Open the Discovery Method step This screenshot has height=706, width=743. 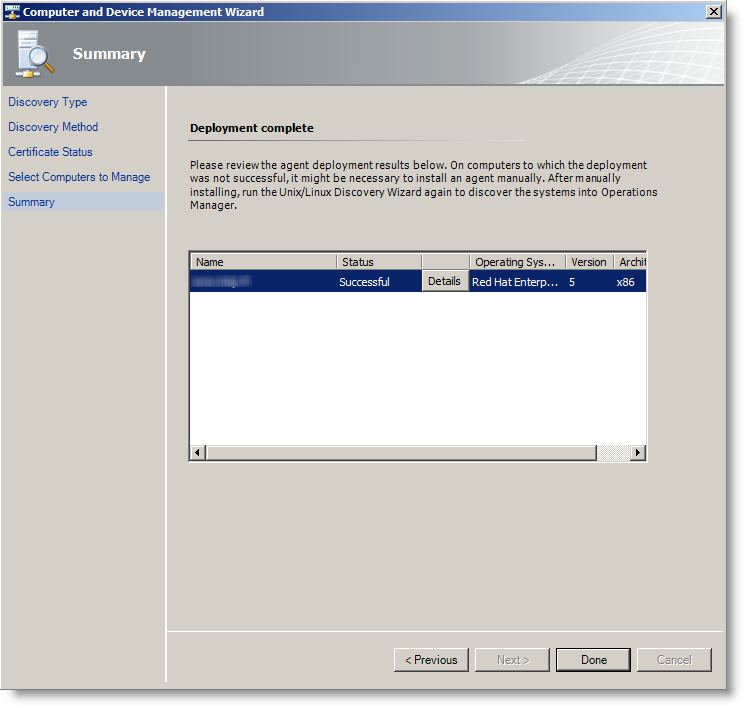tap(53, 127)
